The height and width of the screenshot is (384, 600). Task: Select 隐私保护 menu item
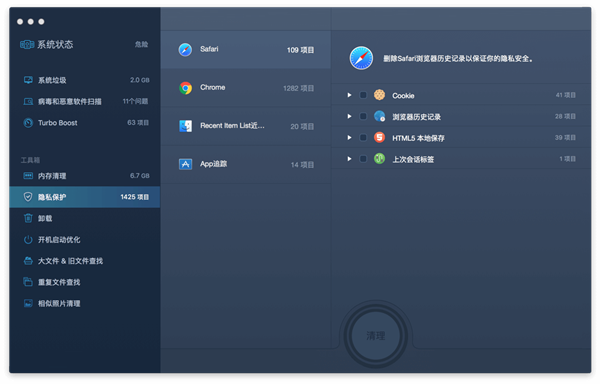tap(85, 197)
